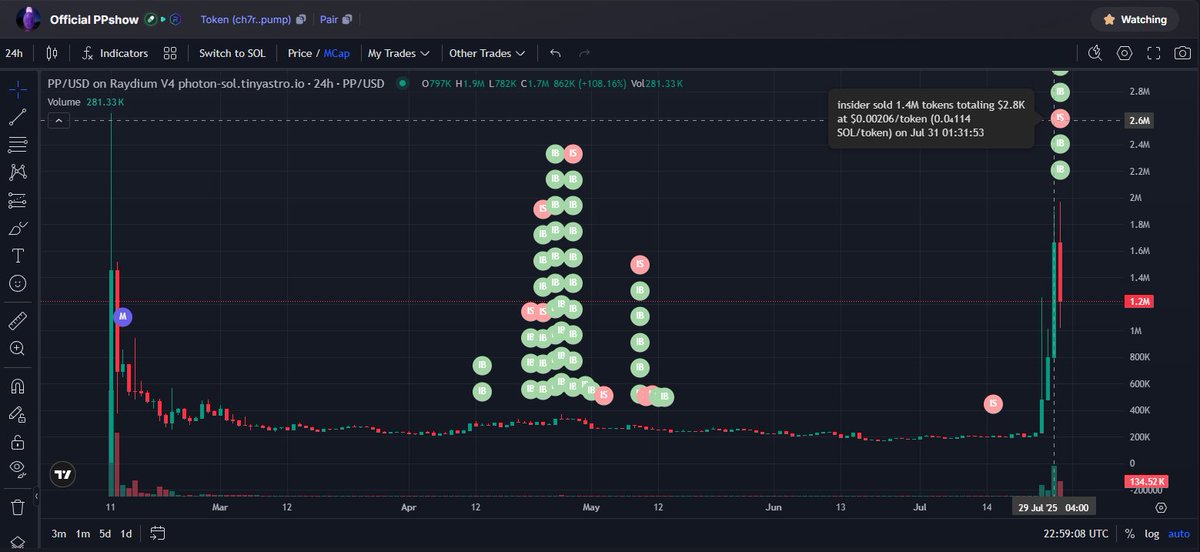Click the lone IS marker near July
Viewport: 1200px width, 552px height.
coord(993,403)
